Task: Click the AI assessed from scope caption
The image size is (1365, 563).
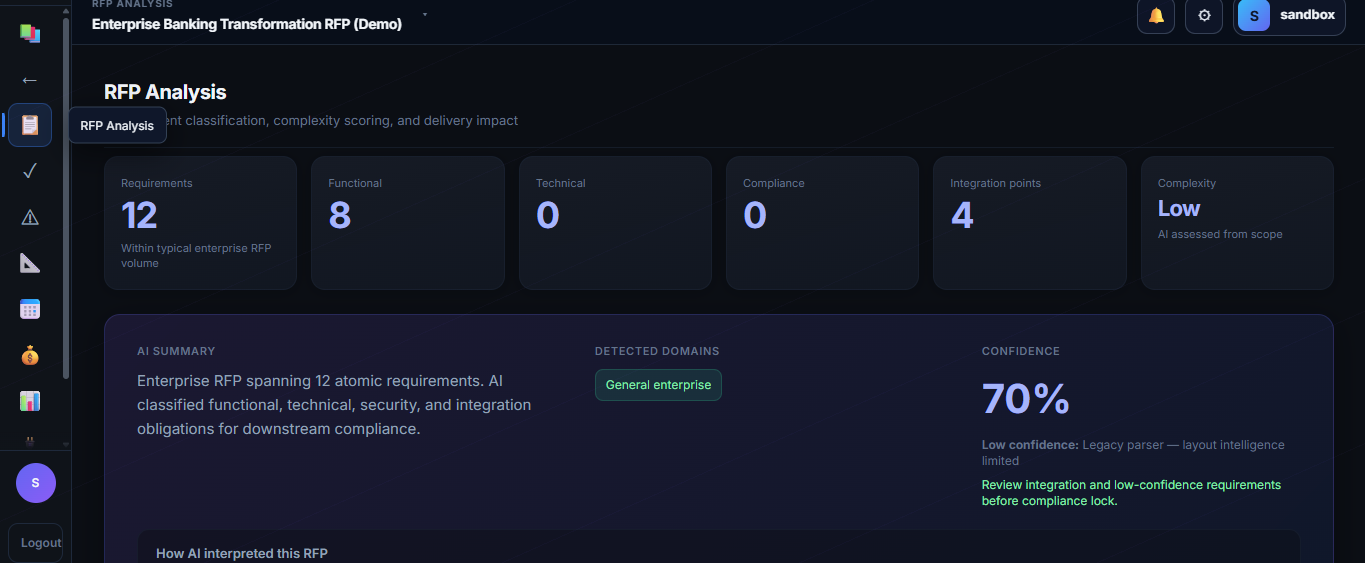Action: tap(1220, 234)
